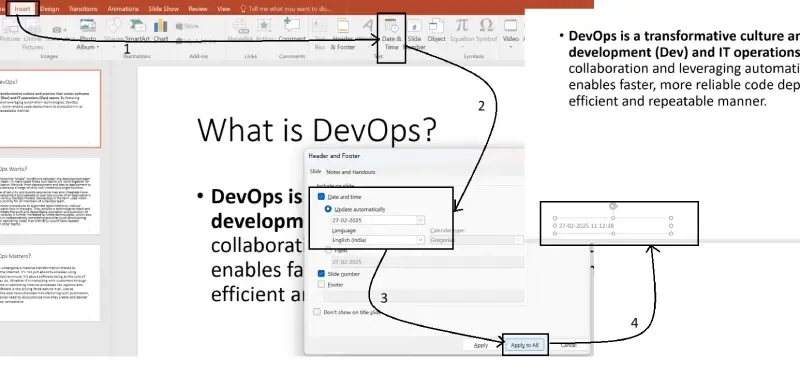
Task: Open the Store add-ins button
Action: coord(187,26)
